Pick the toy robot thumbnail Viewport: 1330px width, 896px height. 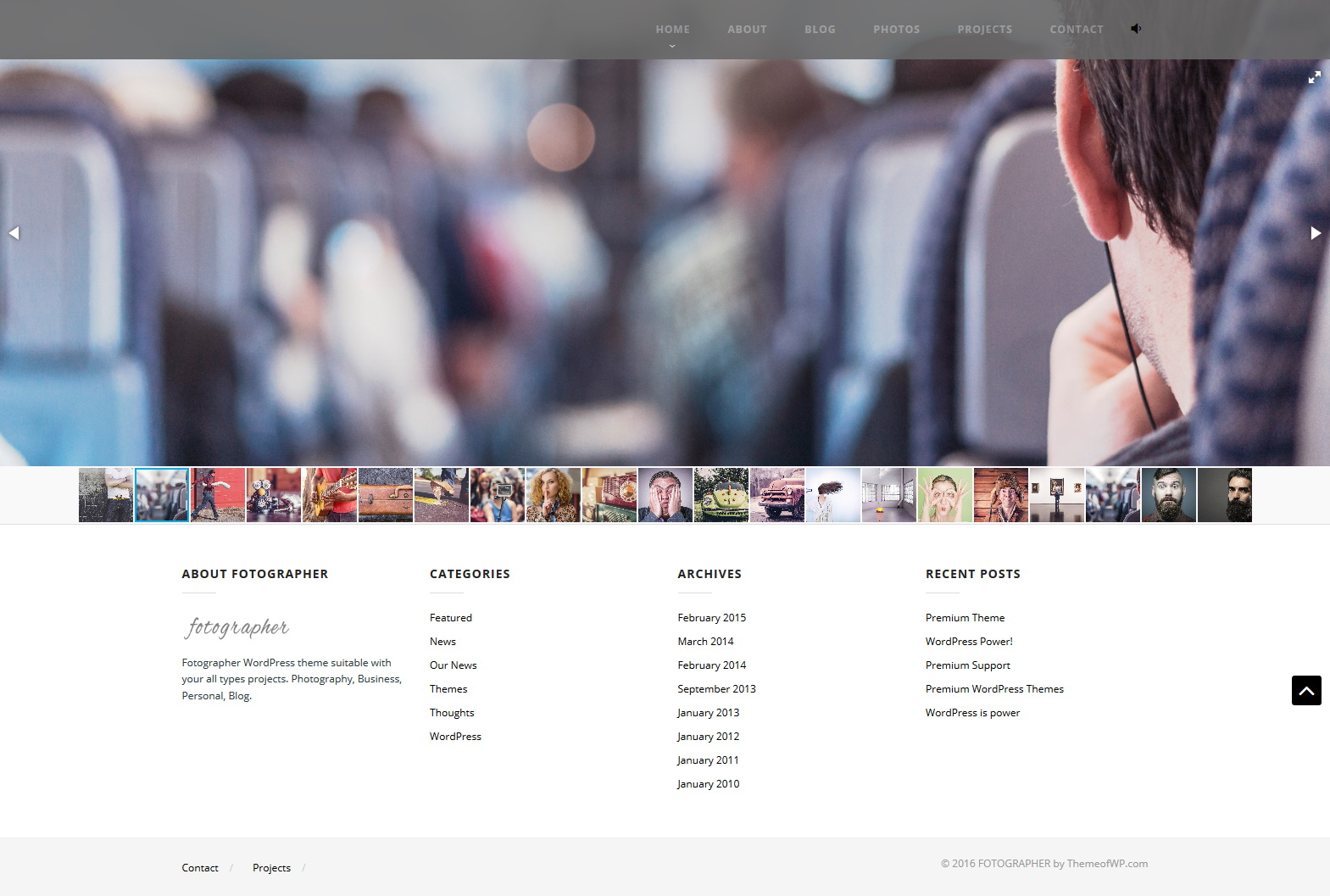pos(274,495)
